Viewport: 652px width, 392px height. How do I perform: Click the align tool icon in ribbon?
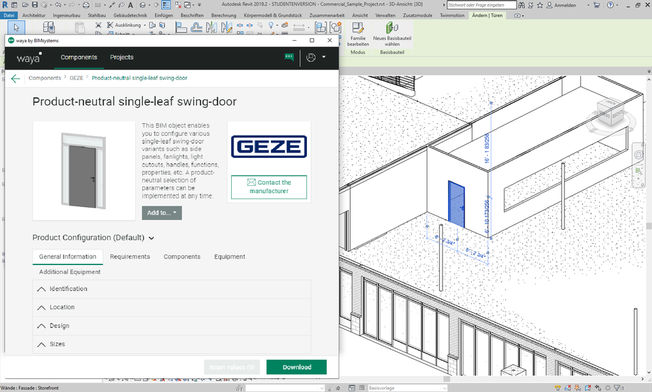pos(181,27)
